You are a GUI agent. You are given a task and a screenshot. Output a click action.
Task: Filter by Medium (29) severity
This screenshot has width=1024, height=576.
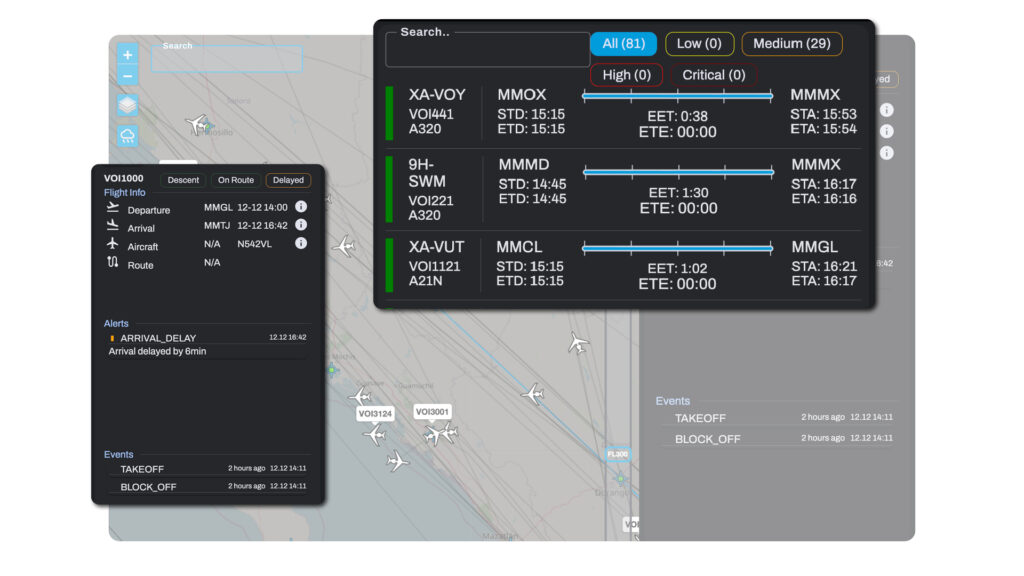tap(791, 44)
